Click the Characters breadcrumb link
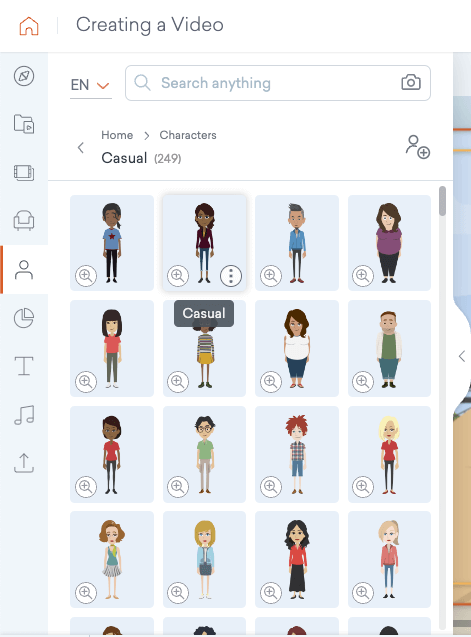The image size is (471, 637). pos(188,135)
